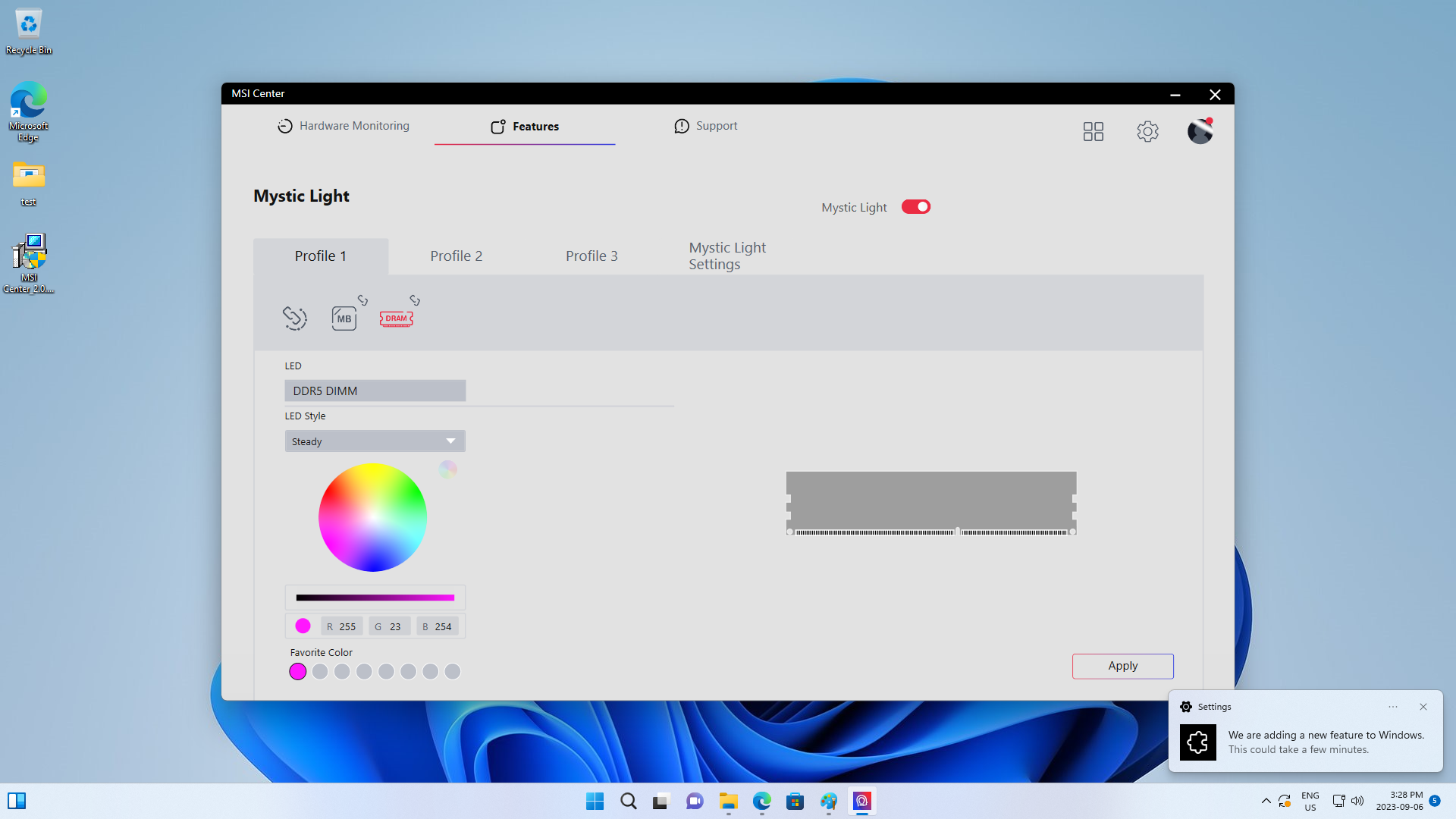The width and height of the screenshot is (1456, 819).
Task: Select the second favorite color slot
Action: click(320, 672)
